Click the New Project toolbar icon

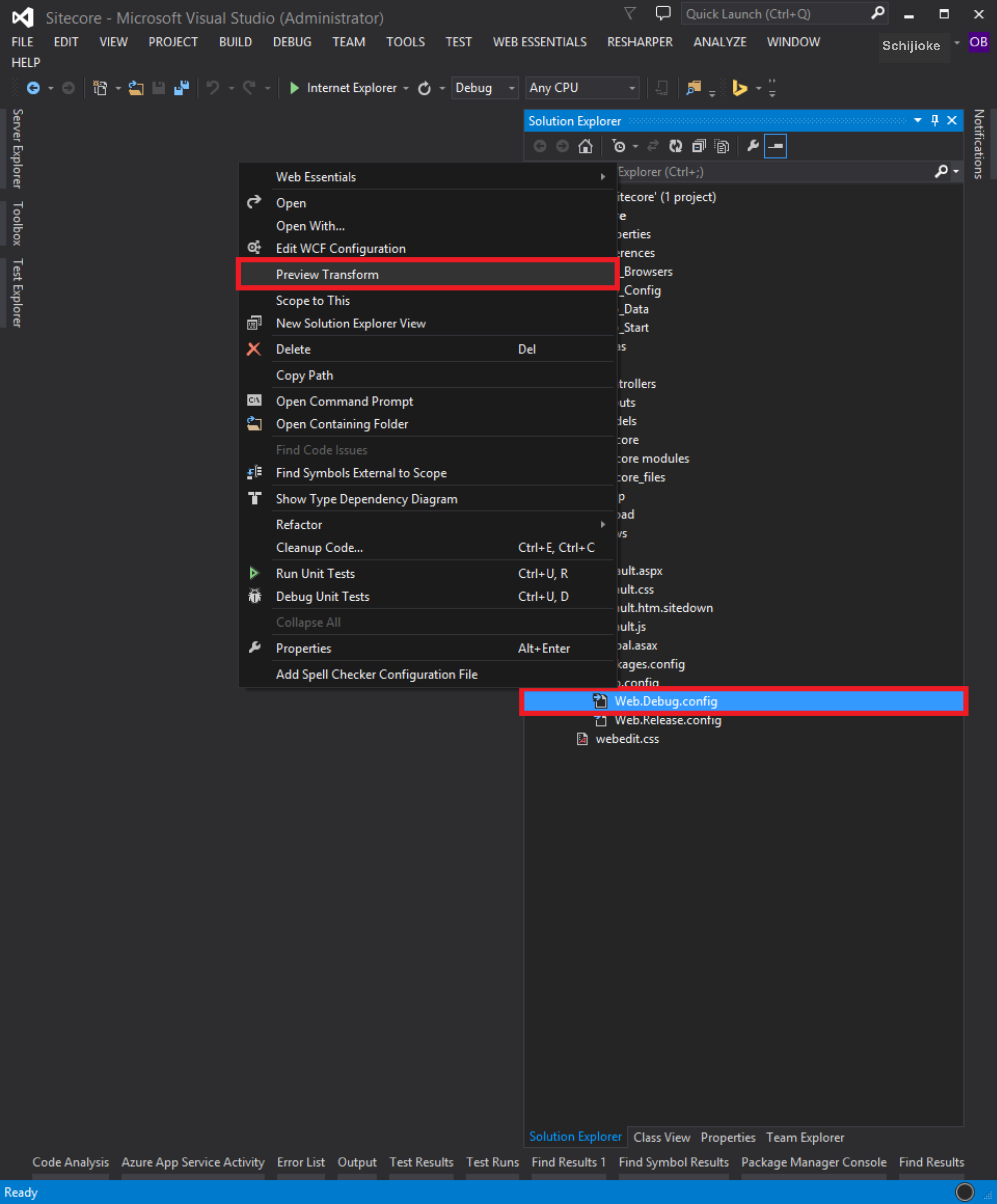coord(100,88)
